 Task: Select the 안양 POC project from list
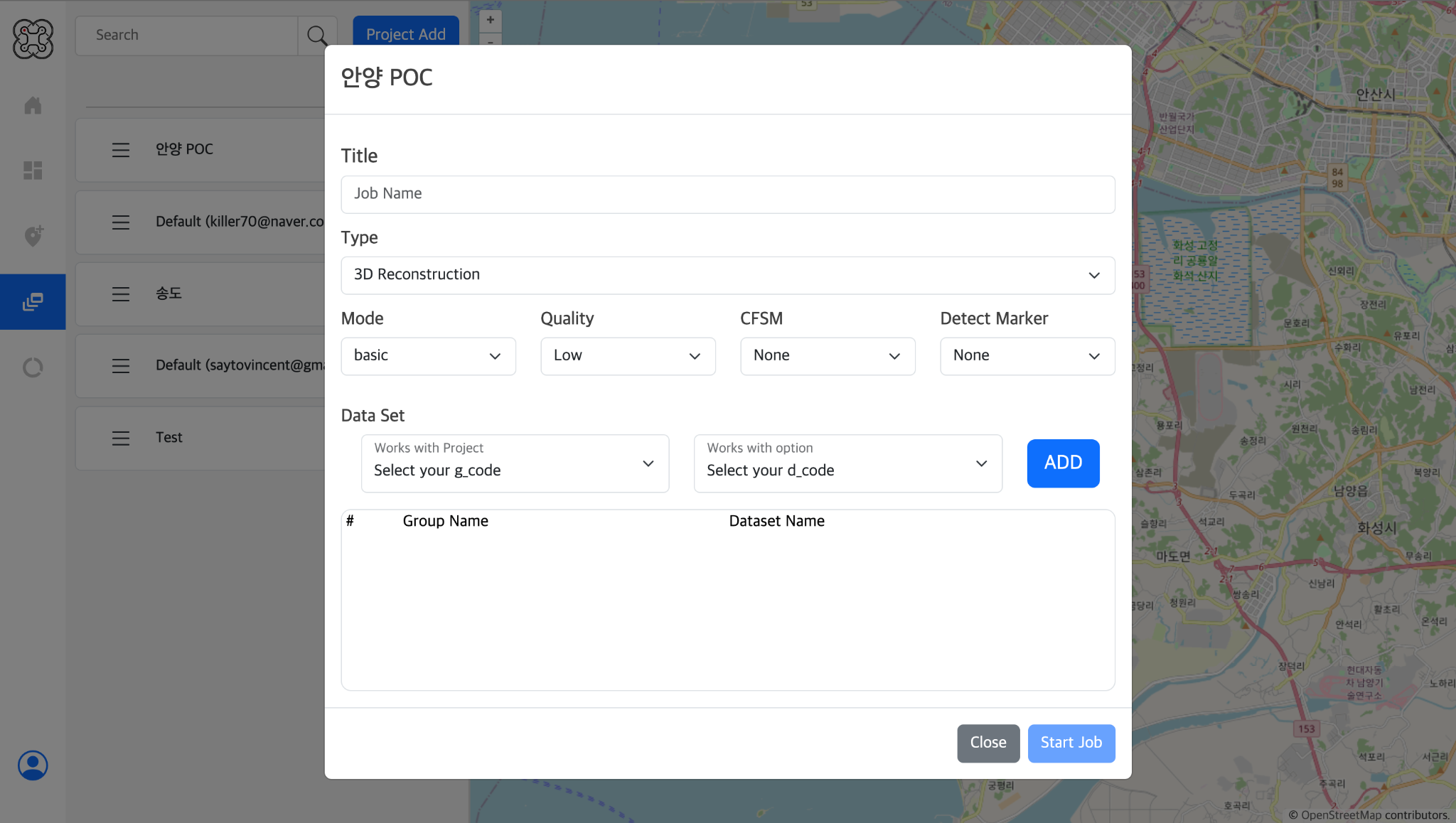pos(183,149)
